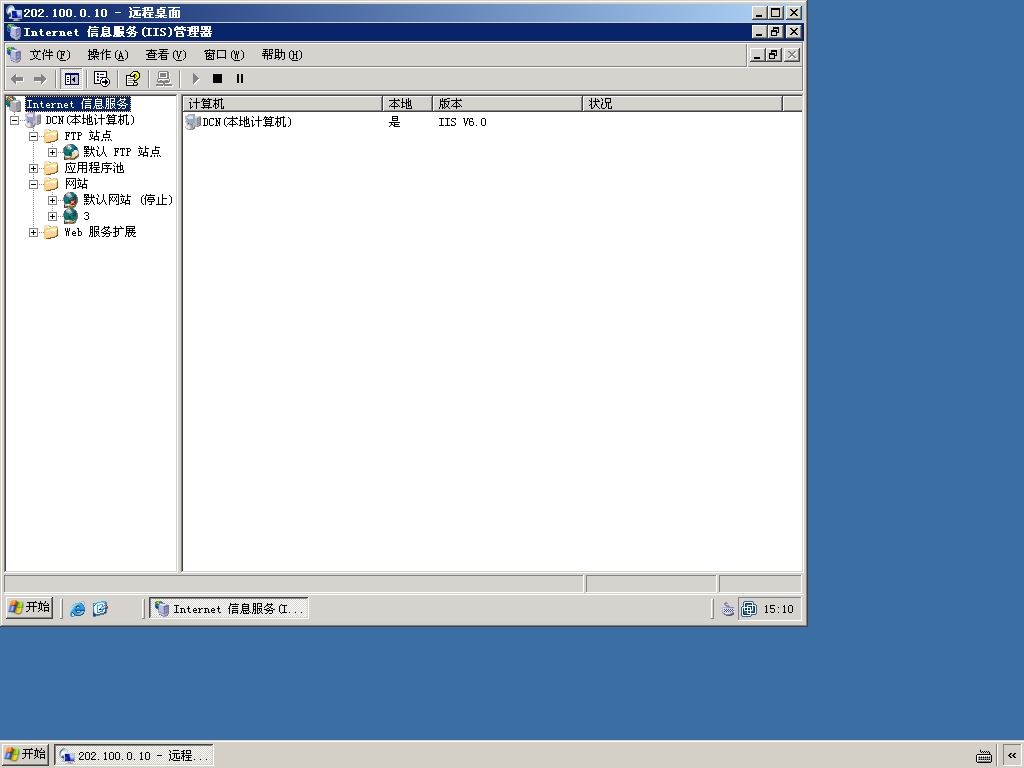Click the Forward arrow in IIS toolbar
The image size is (1024, 768).
click(x=40, y=79)
